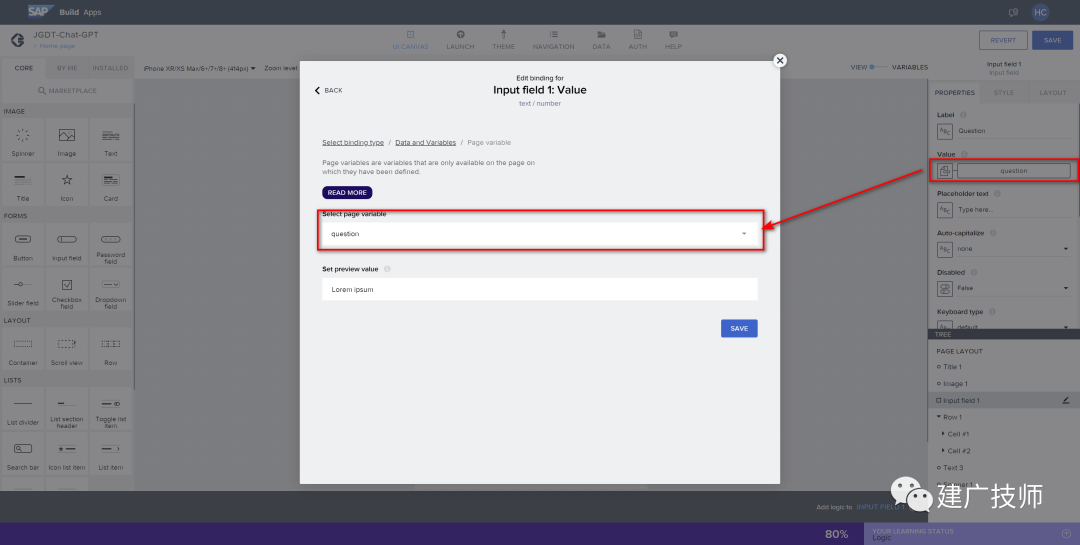Click Save button in binding dialog
This screenshot has height=545, width=1080.
click(739, 329)
